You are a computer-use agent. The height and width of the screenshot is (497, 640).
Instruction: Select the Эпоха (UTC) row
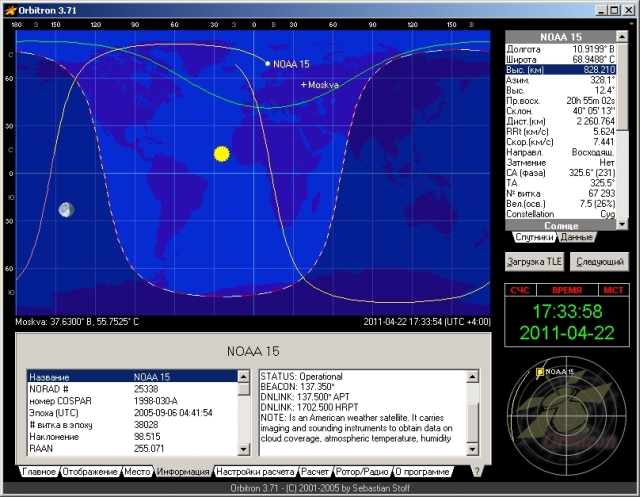point(132,413)
